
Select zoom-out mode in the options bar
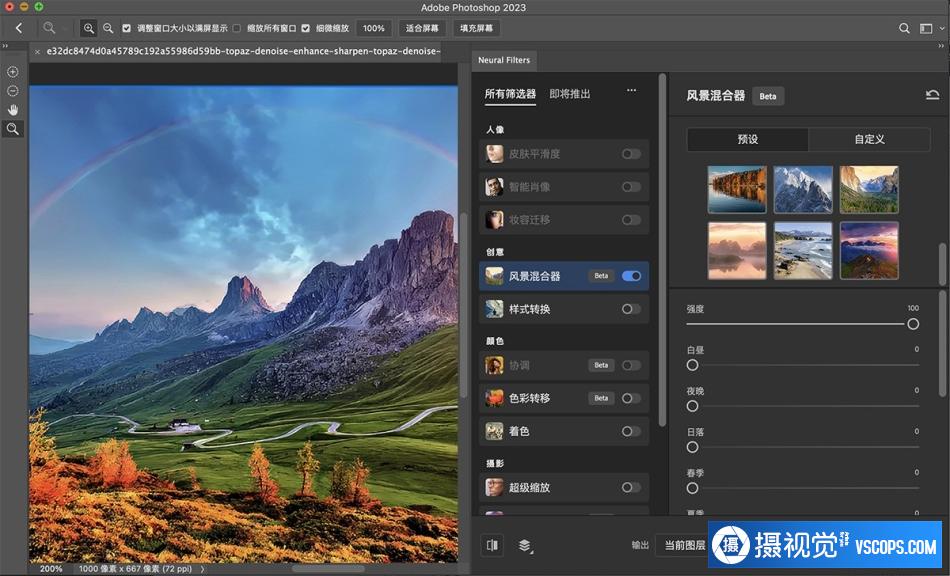[108, 28]
